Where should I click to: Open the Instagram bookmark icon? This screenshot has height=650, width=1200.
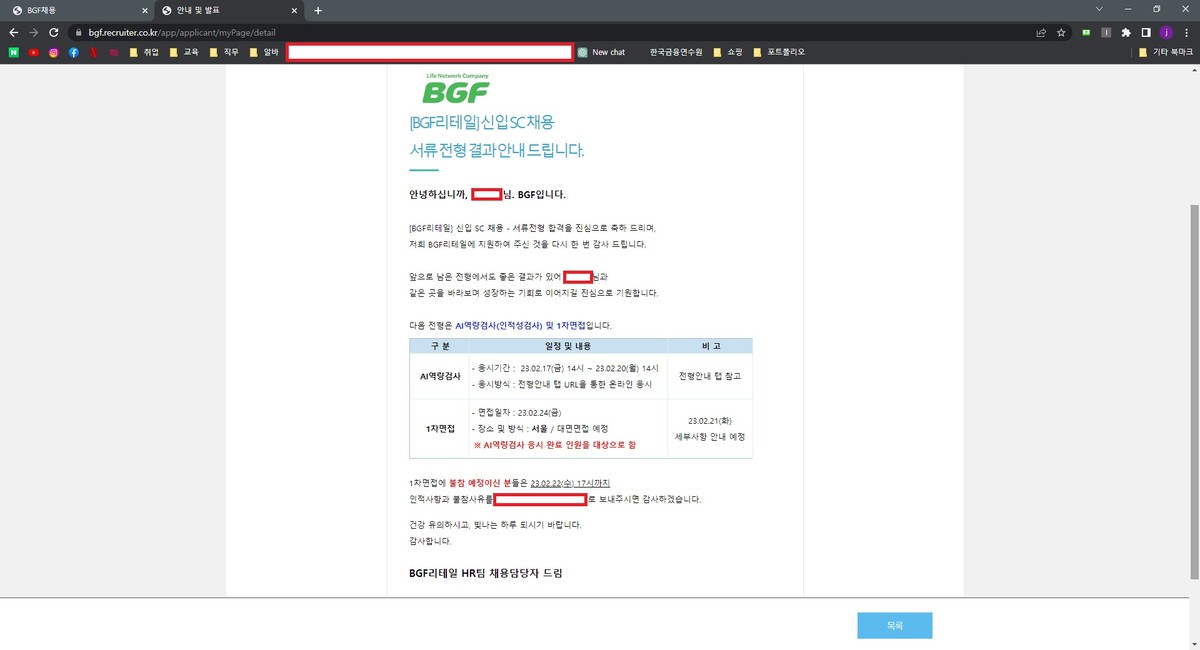click(x=52, y=52)
